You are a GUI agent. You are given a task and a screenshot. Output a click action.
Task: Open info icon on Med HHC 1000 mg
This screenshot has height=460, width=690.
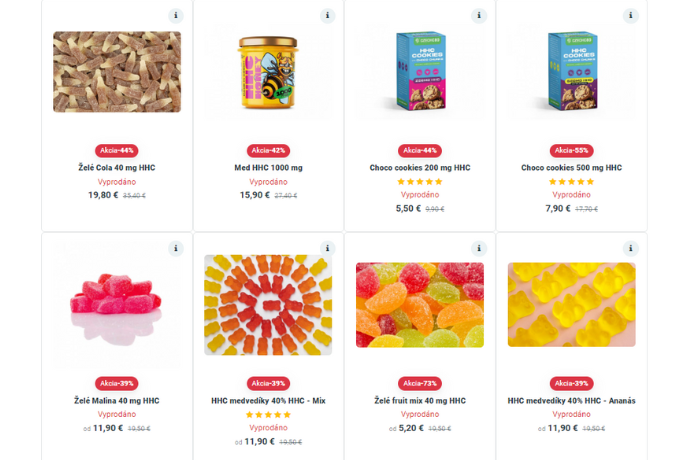point(327,16)
